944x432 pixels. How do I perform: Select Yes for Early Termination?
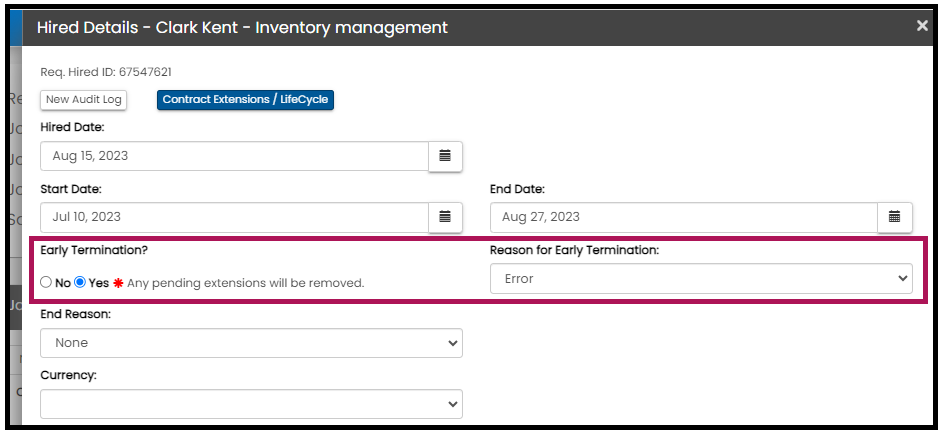(81, 283)
